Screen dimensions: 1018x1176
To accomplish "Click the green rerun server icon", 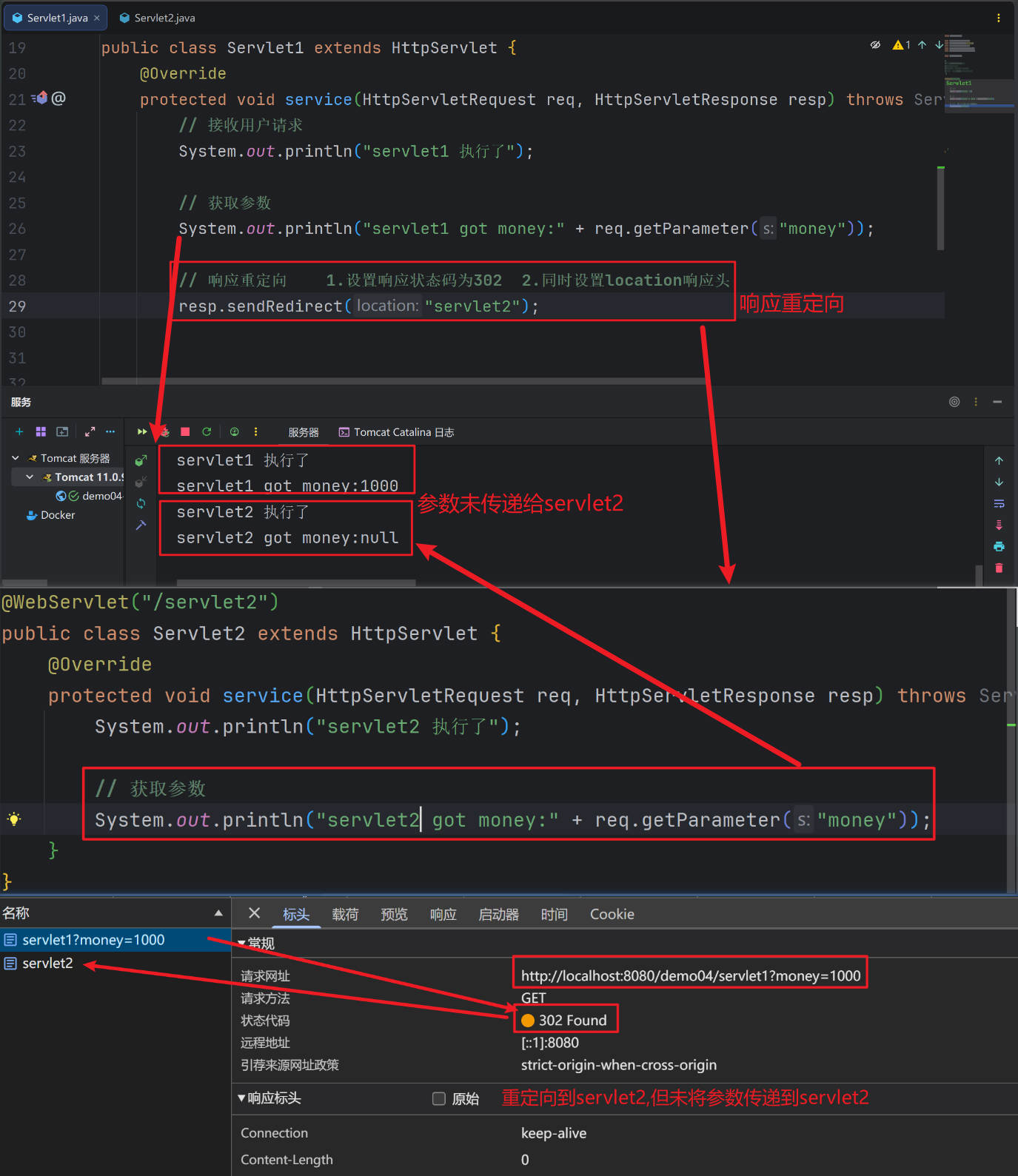I will click(207, 431).
